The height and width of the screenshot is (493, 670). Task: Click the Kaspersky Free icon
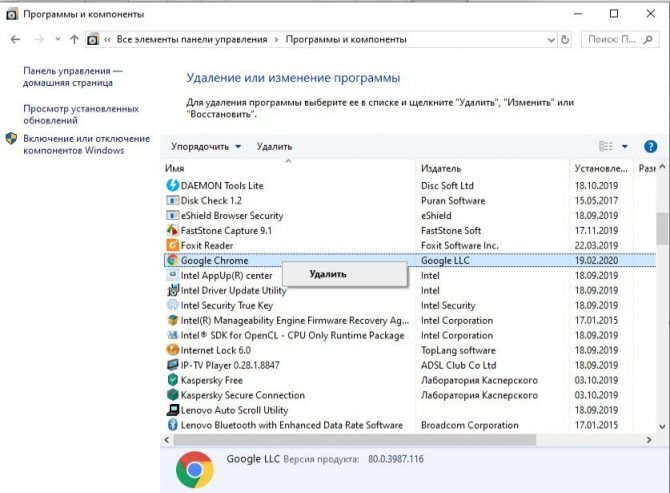(x=172, y=380)
